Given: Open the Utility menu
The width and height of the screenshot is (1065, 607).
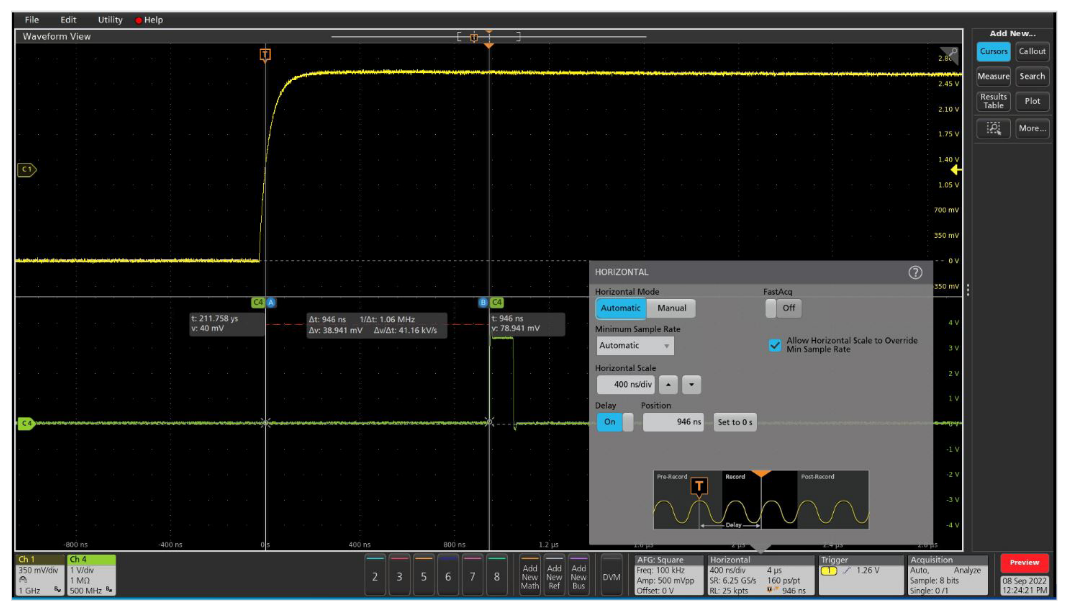Looking at the screenshot, I should click(x=110, y=20).
